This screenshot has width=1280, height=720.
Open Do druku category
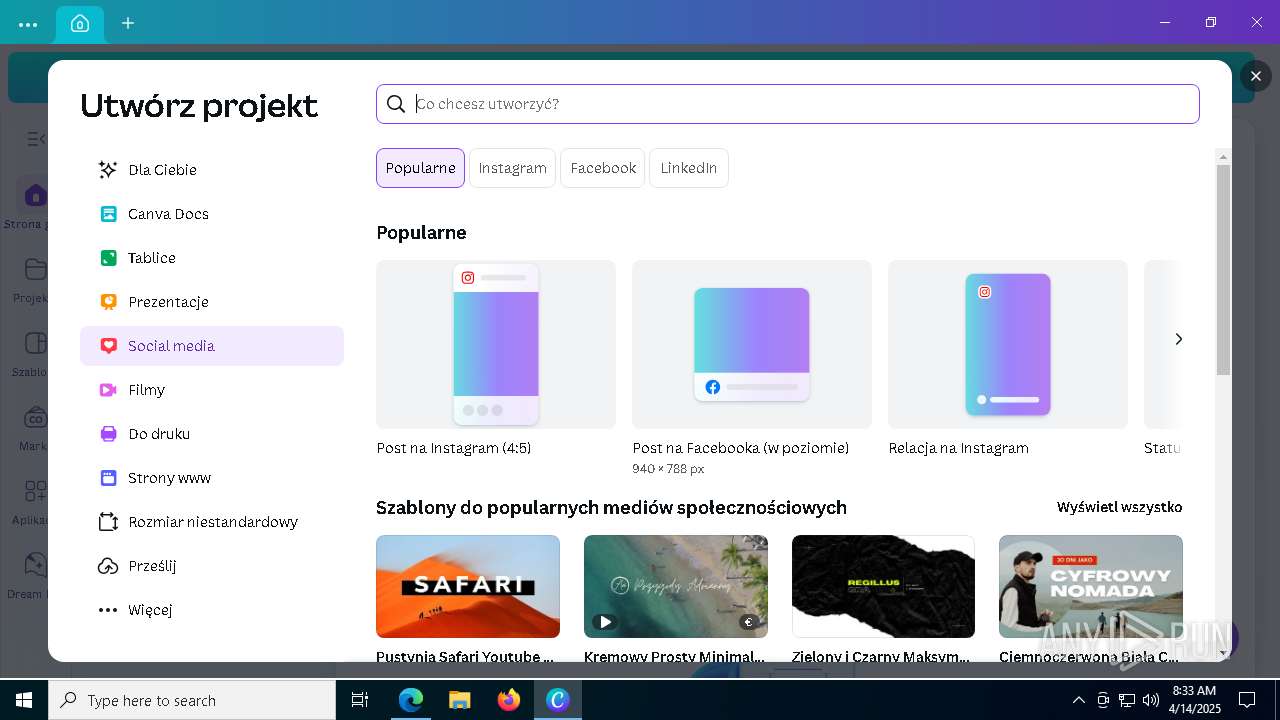pos(212,434)
